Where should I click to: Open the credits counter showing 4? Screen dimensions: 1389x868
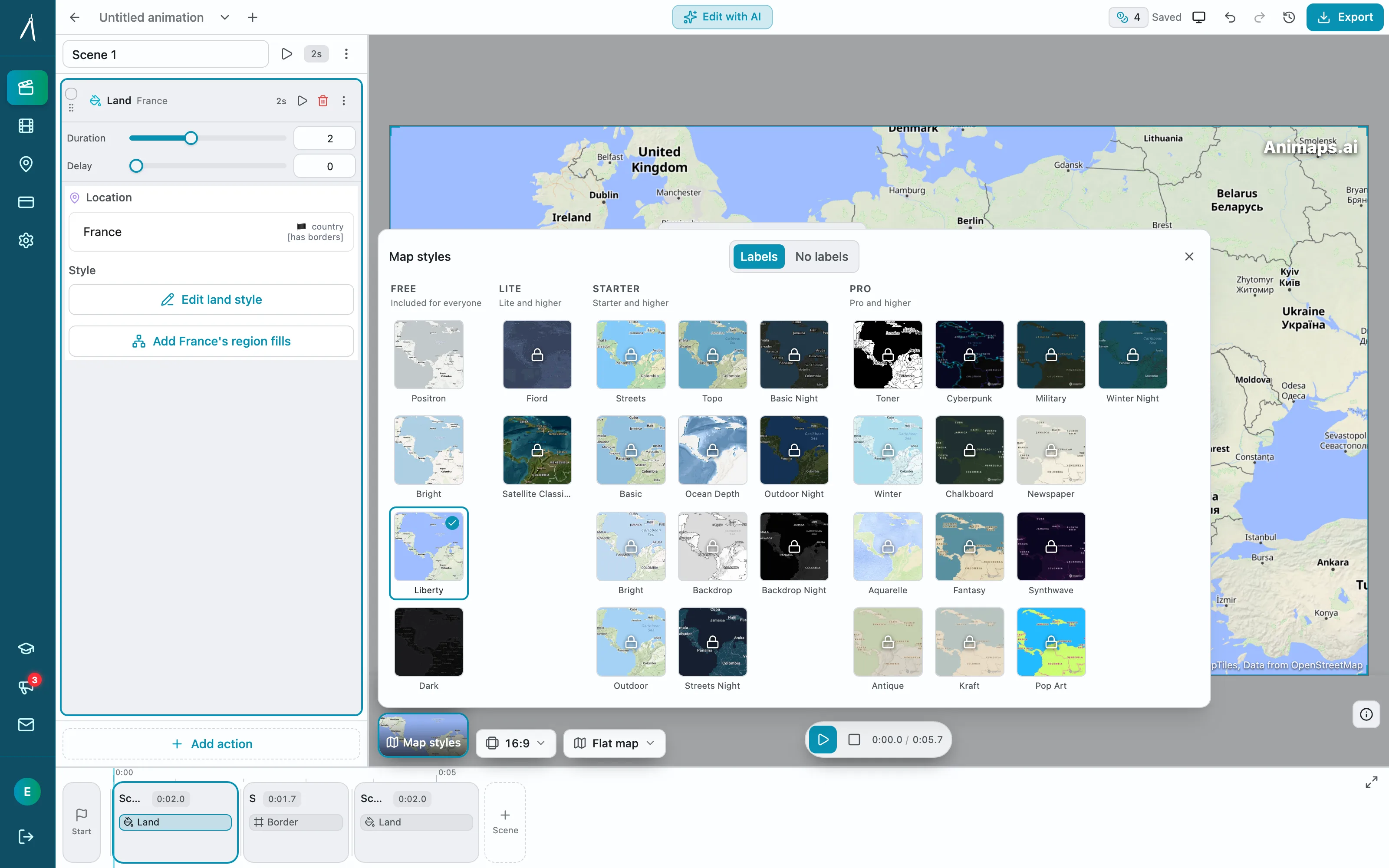(1129, 17)
